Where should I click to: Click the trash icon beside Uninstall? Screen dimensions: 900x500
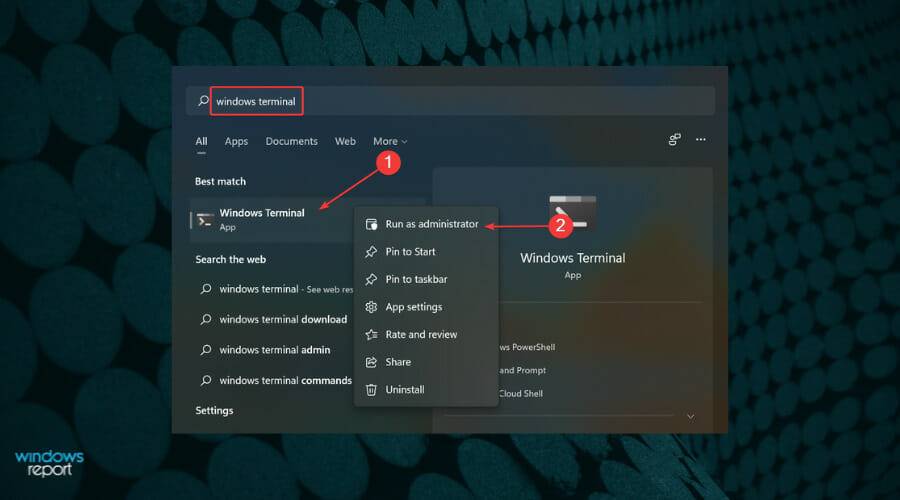click(371, 389)
